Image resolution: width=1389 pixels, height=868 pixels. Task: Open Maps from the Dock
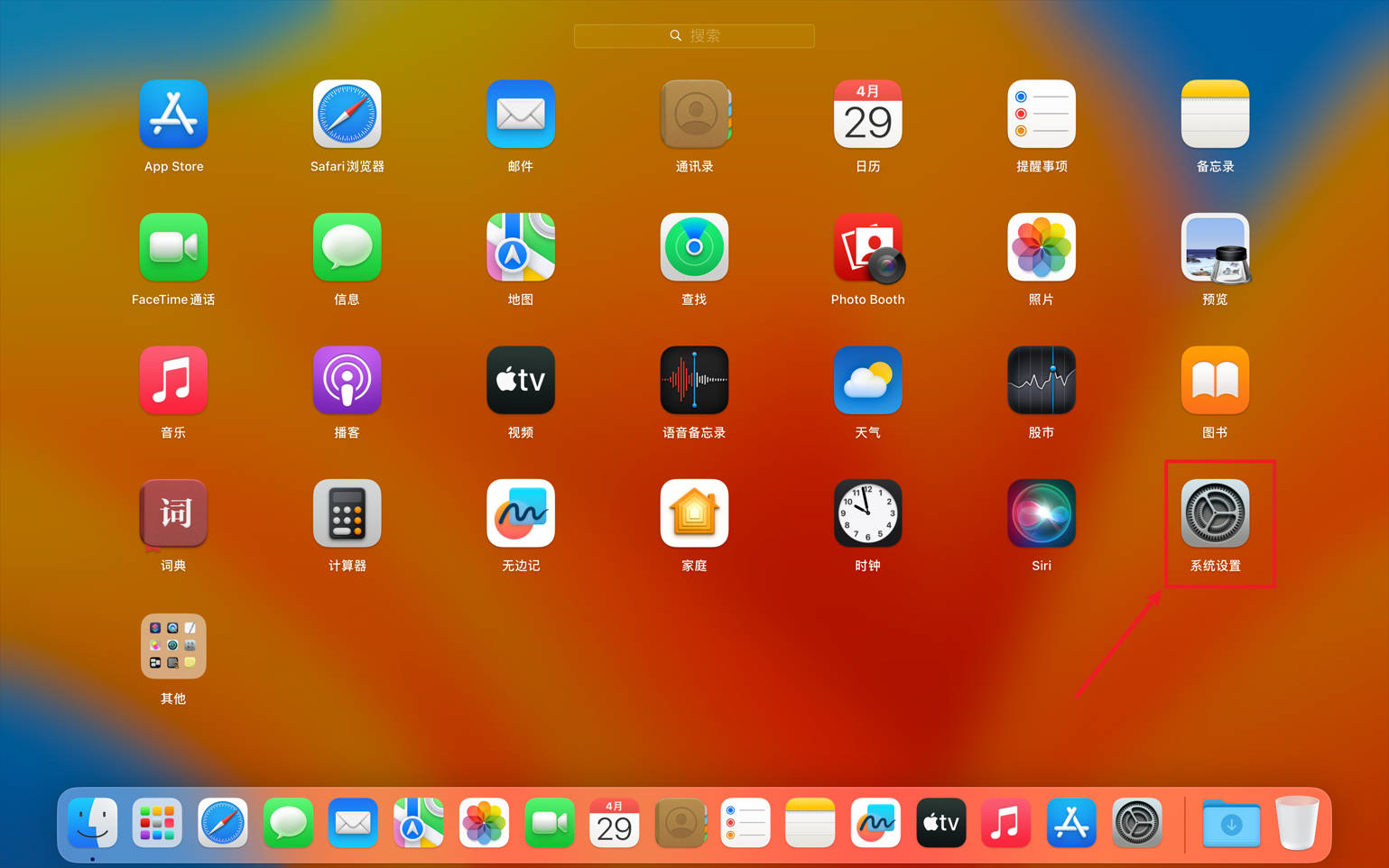419,823
